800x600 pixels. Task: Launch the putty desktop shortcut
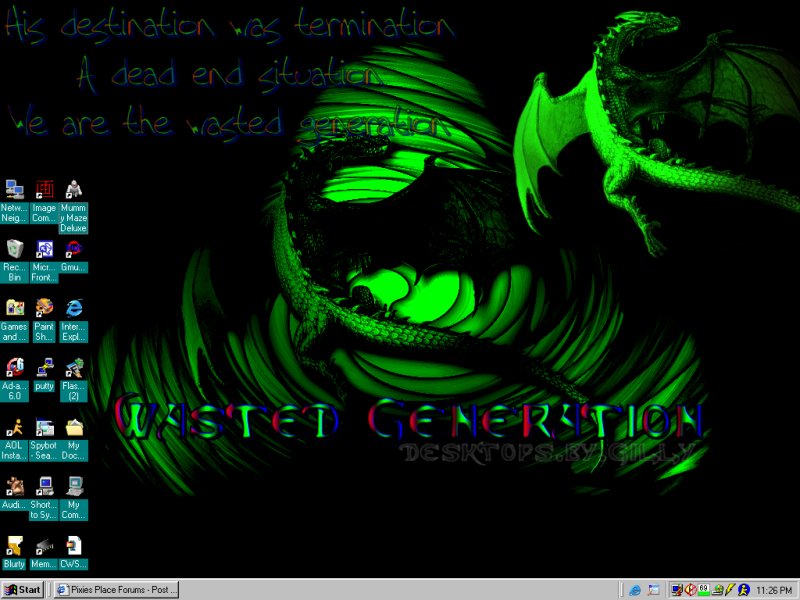(44, 367)
